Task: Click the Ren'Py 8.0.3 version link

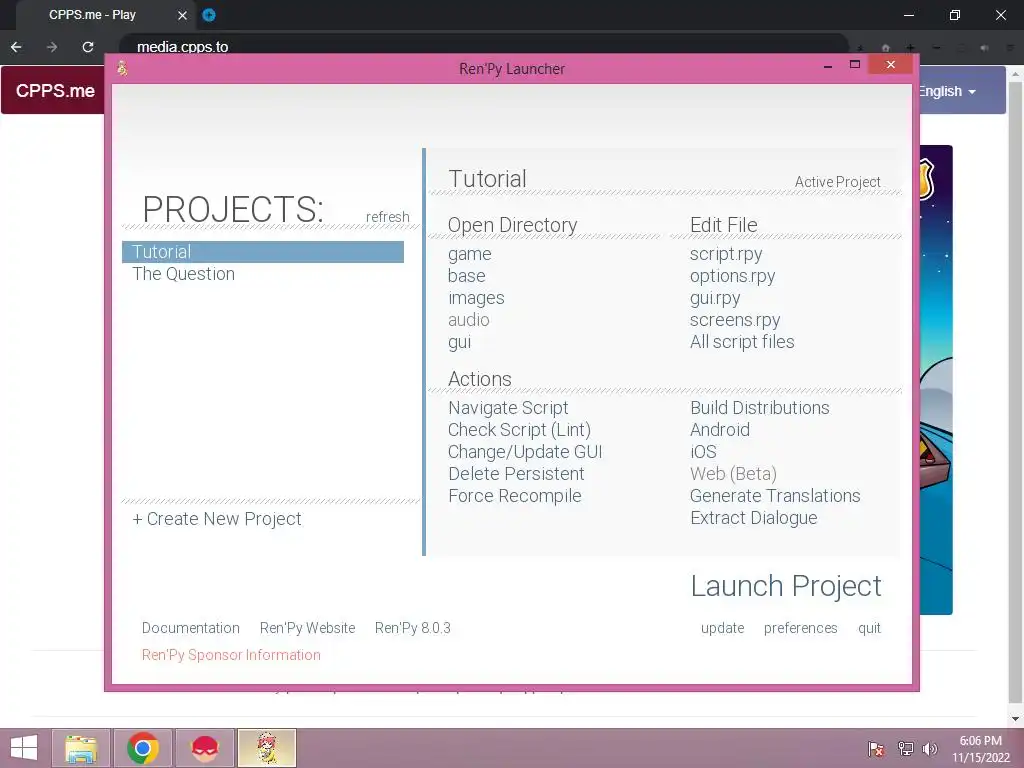Action: point(413,628)
